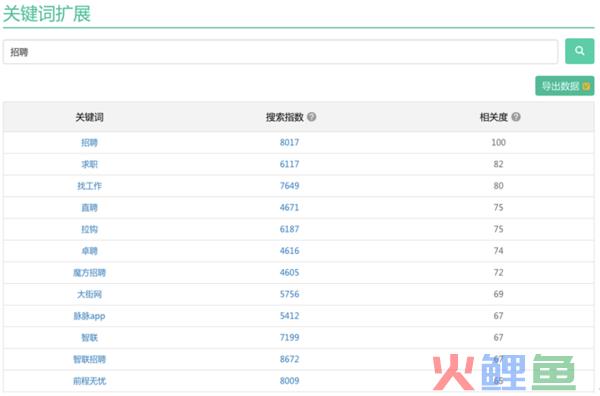Click search index value 8672

[x=289, y=359]
